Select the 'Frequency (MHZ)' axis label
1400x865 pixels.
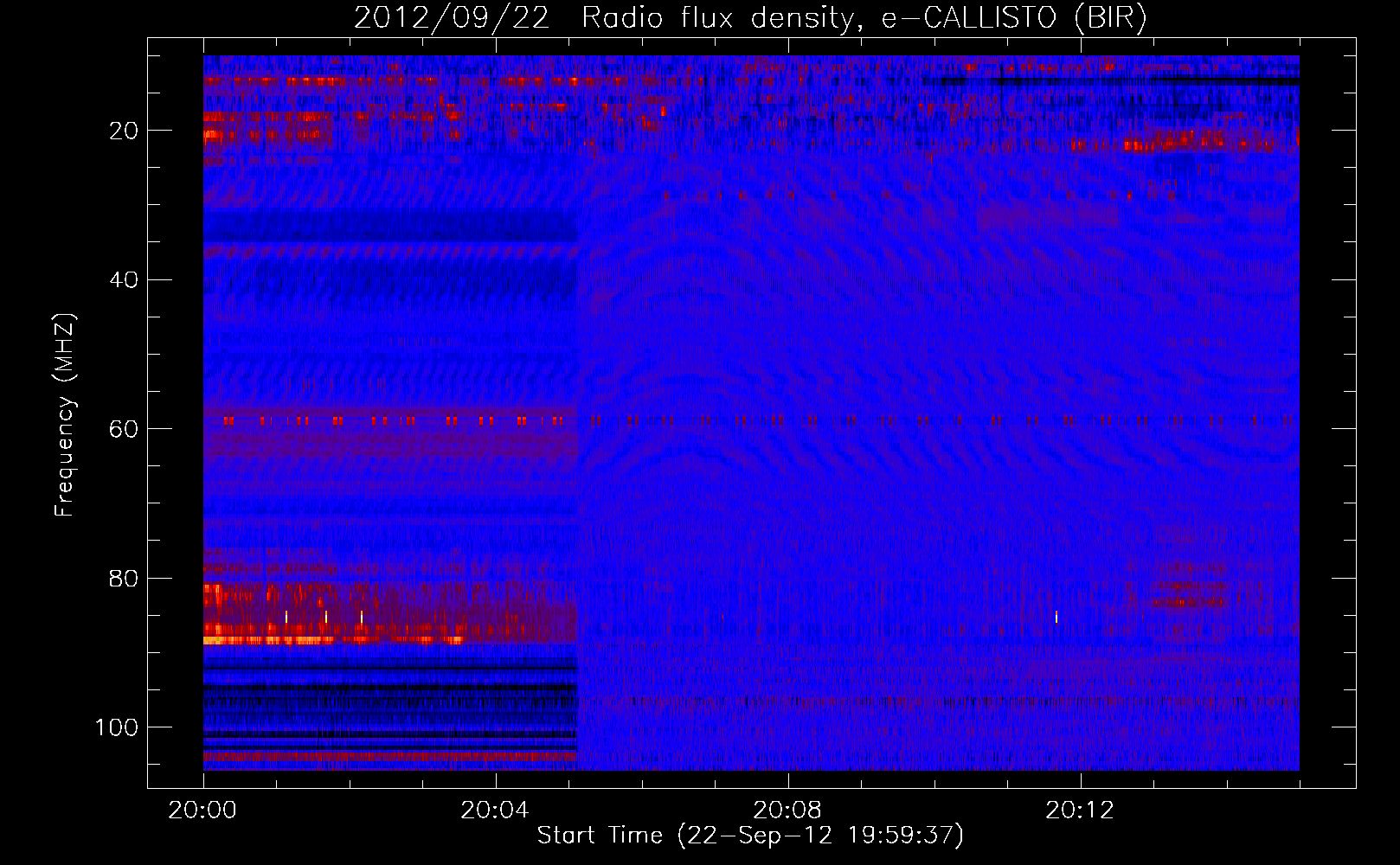click(x=65, y=414)
